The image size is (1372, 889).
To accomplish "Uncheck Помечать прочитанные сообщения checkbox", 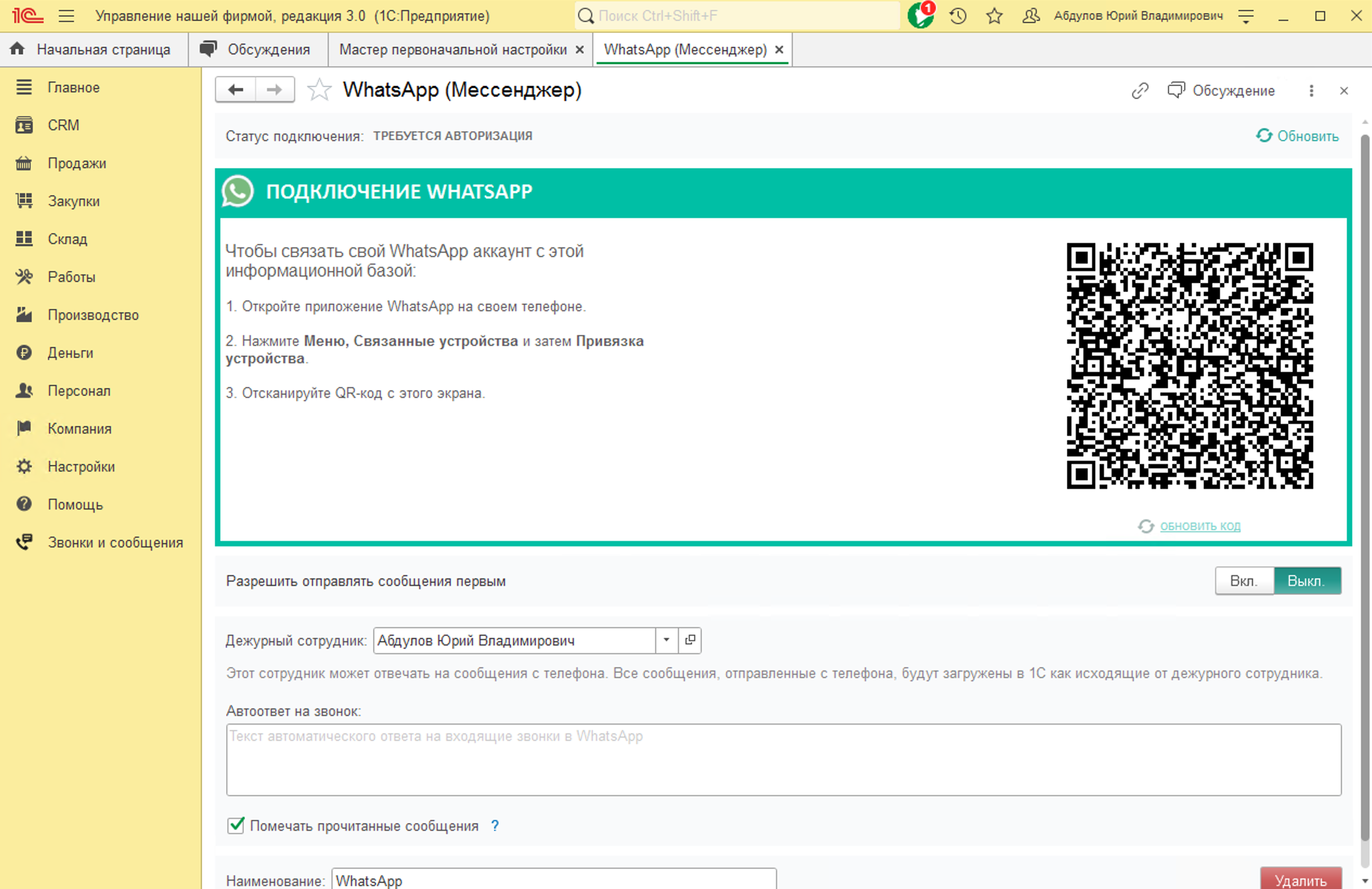I will click(x=236, y=825).
